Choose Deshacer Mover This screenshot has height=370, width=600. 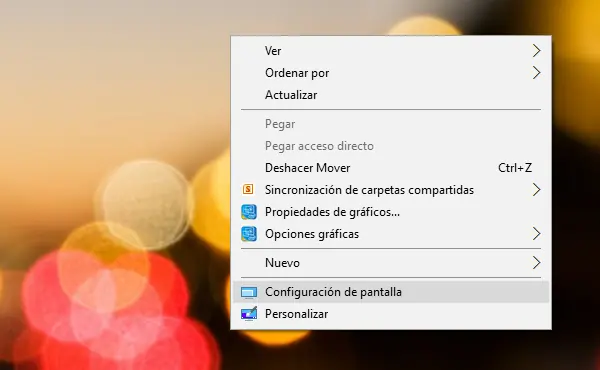pyautogui.click(x=391, y=168)
